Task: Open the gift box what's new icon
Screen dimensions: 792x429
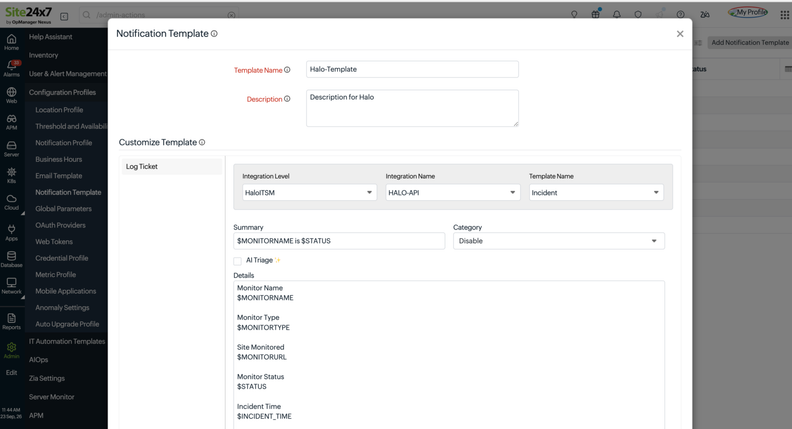Action: pos(596,14)
